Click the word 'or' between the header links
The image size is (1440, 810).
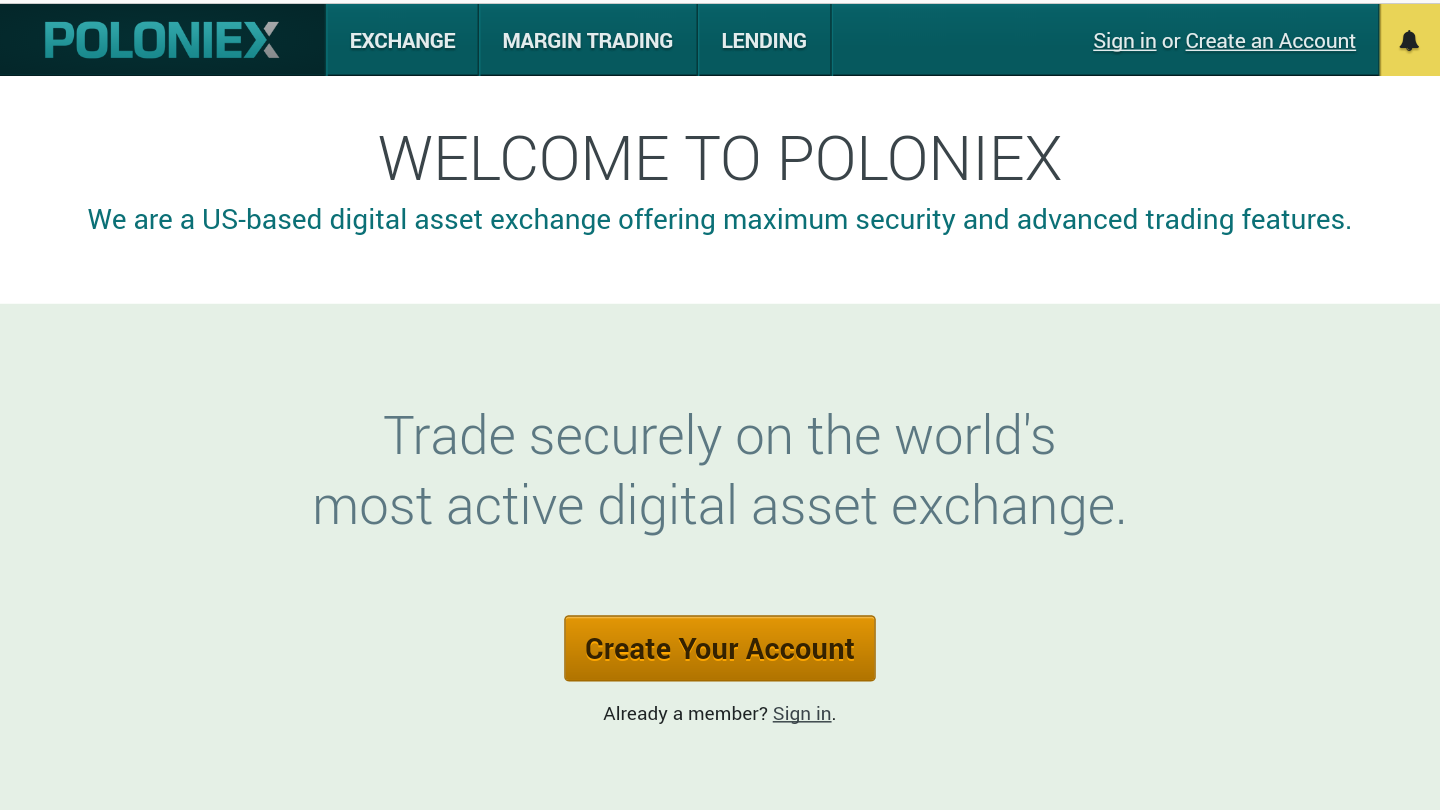(1171, 41)
